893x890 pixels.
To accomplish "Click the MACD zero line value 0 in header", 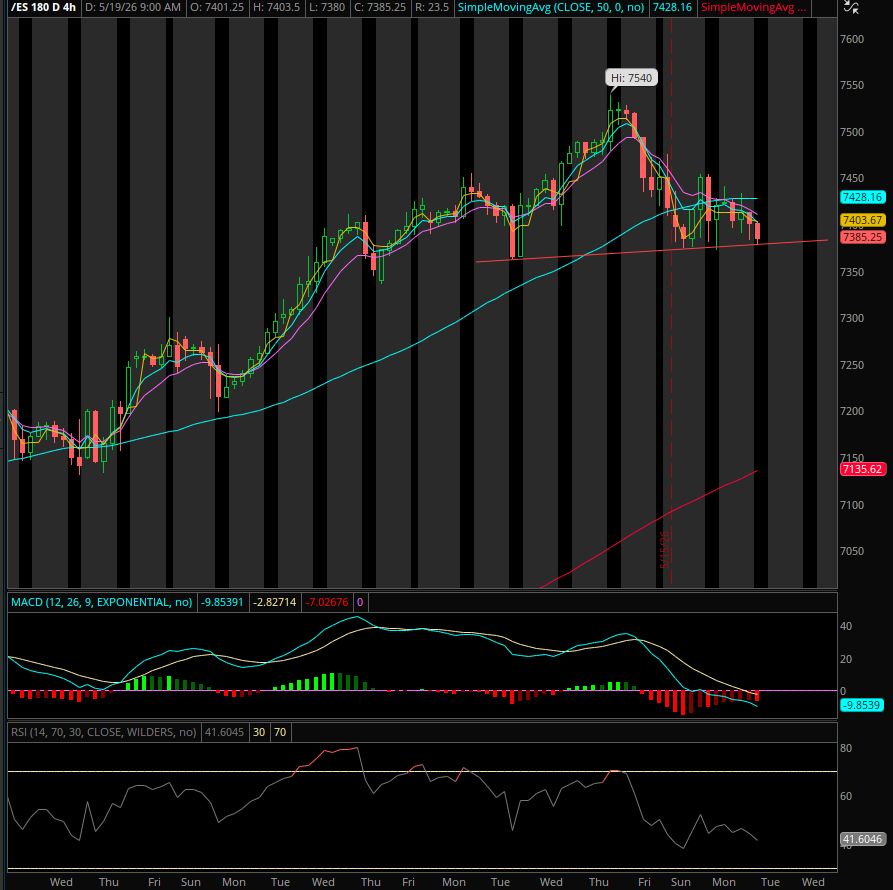I will pos(360,602).
